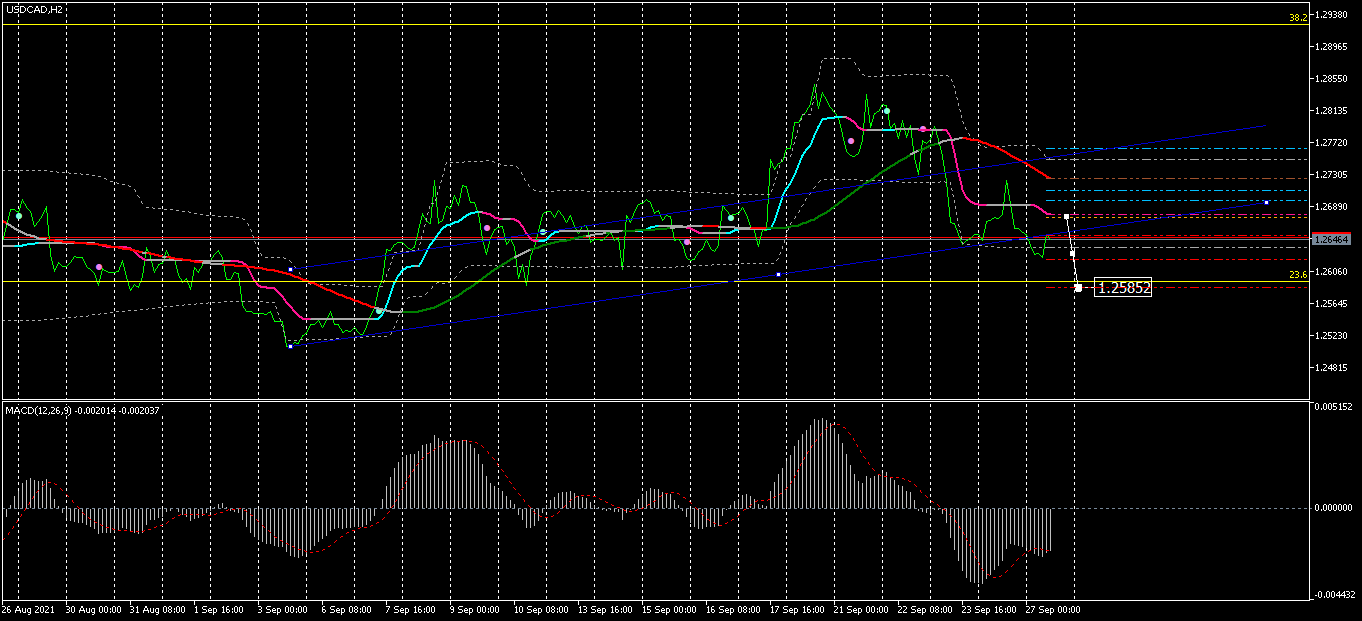The image size is (1362, 621).
Task: Select the 38.2 Fibonacci level label
Action: [x=1298, y=18]
